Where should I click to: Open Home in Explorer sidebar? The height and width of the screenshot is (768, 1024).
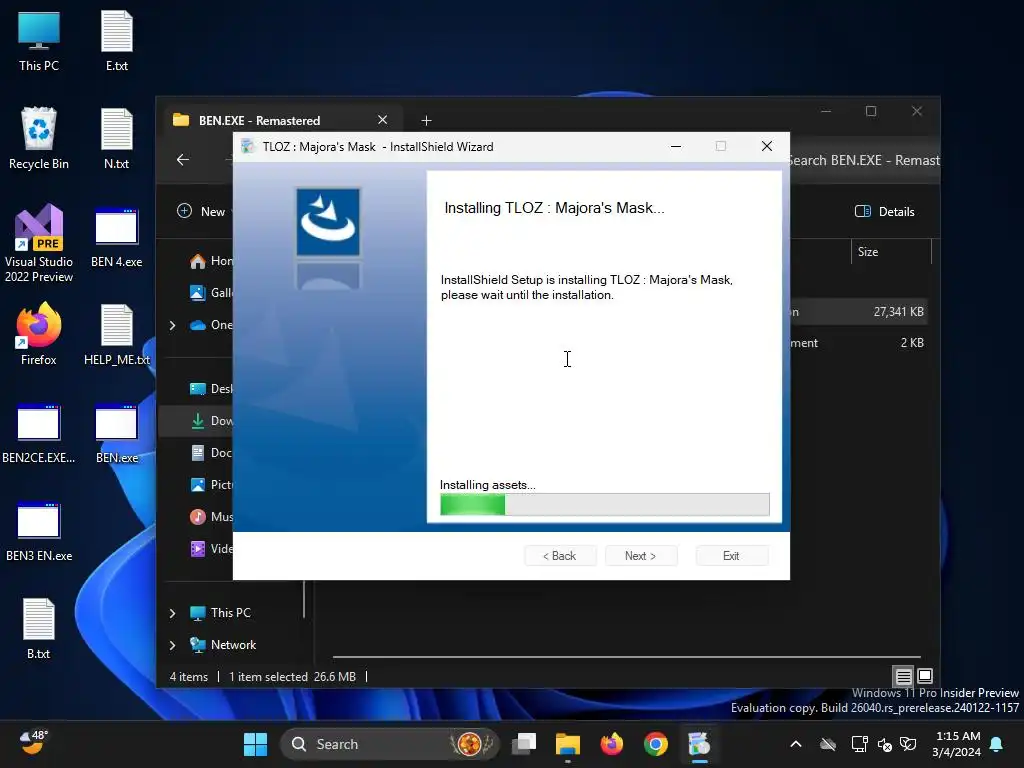point(210,261)
